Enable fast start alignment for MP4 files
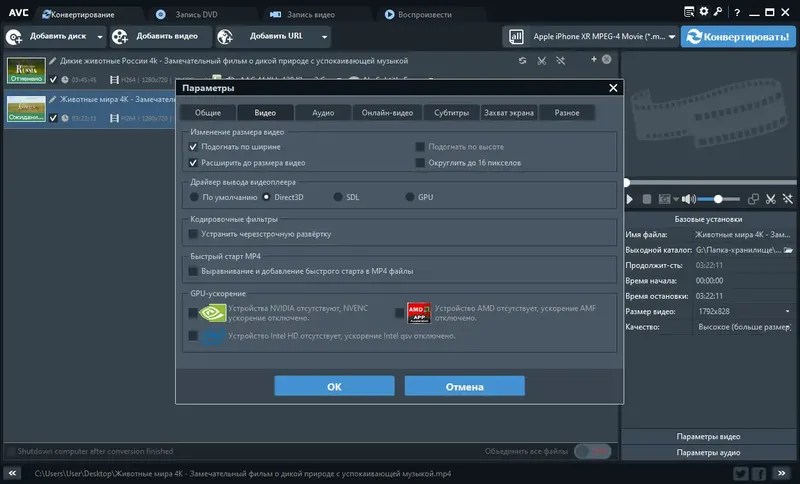This screenshot has width=800, height=484. click(x=193, y=271)
